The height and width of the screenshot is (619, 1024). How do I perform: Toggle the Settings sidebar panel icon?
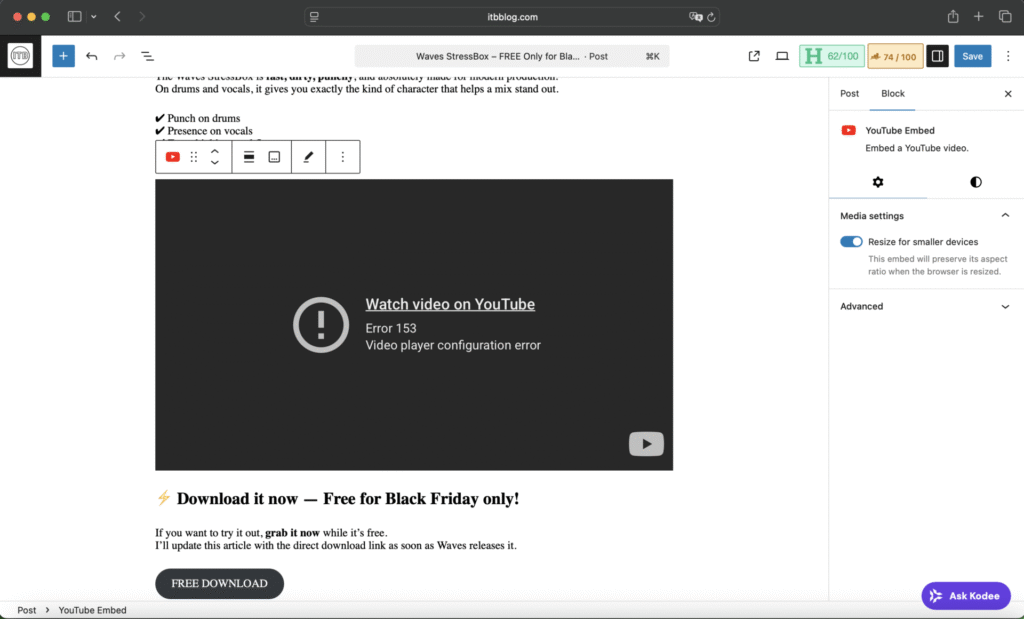pos(936,55)
